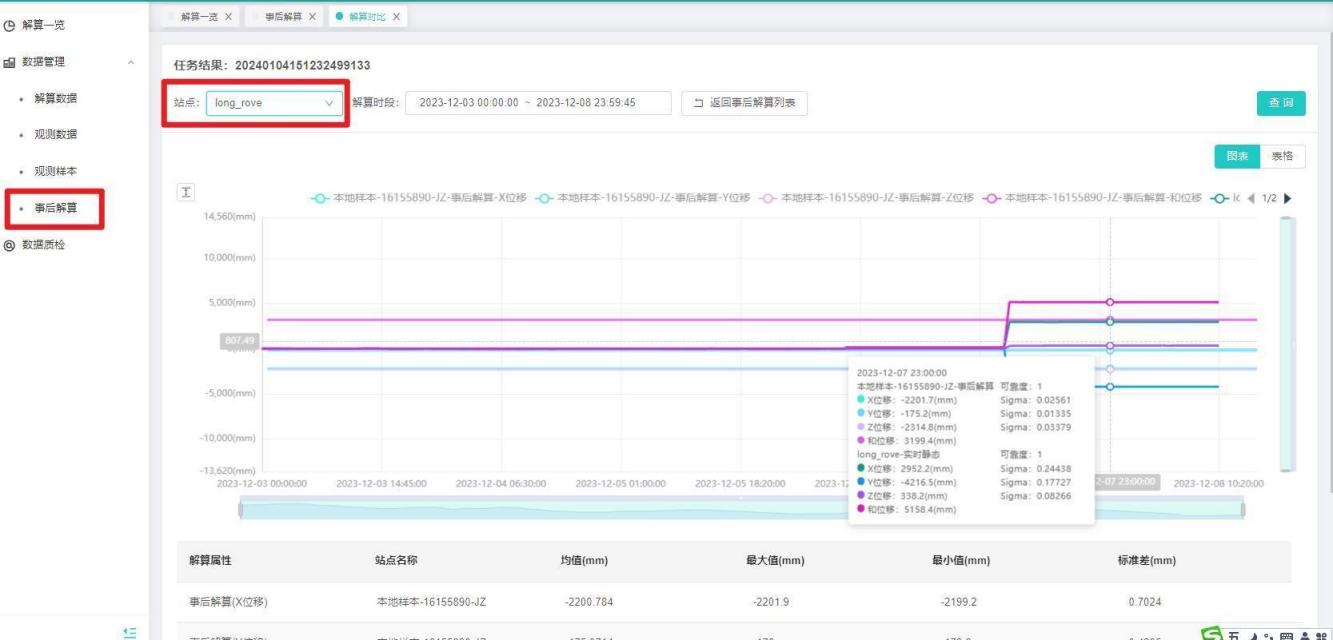Switch to the 事后解算 tab
This screenshot has height=640, width=1333.
[x=281, y=17]
